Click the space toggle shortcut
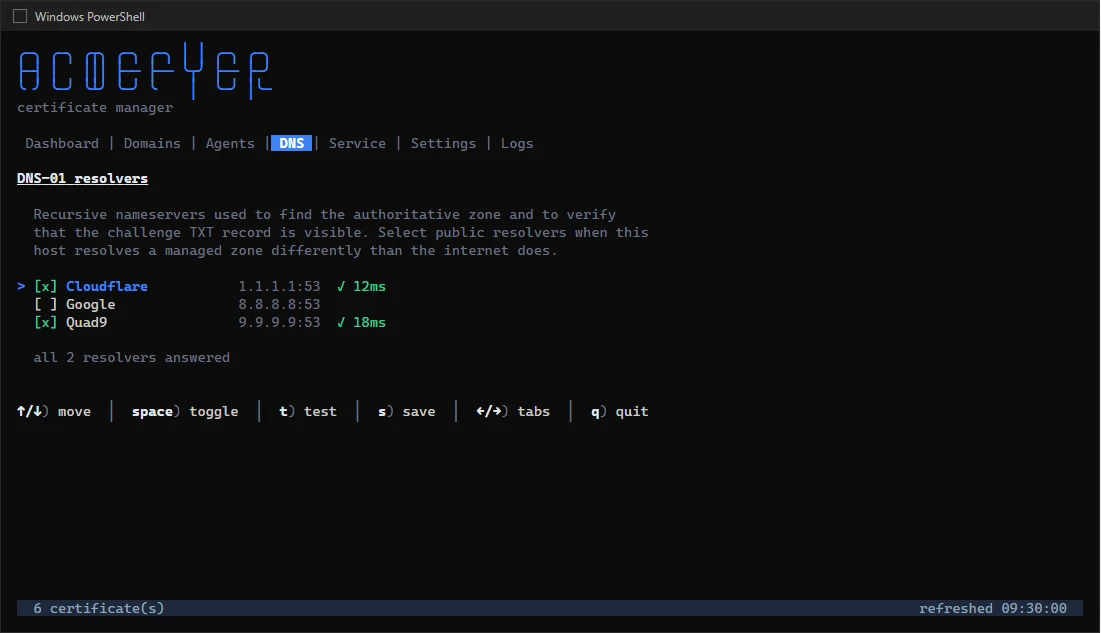The width and height of the screenshot is (1101, 633). 185,412
